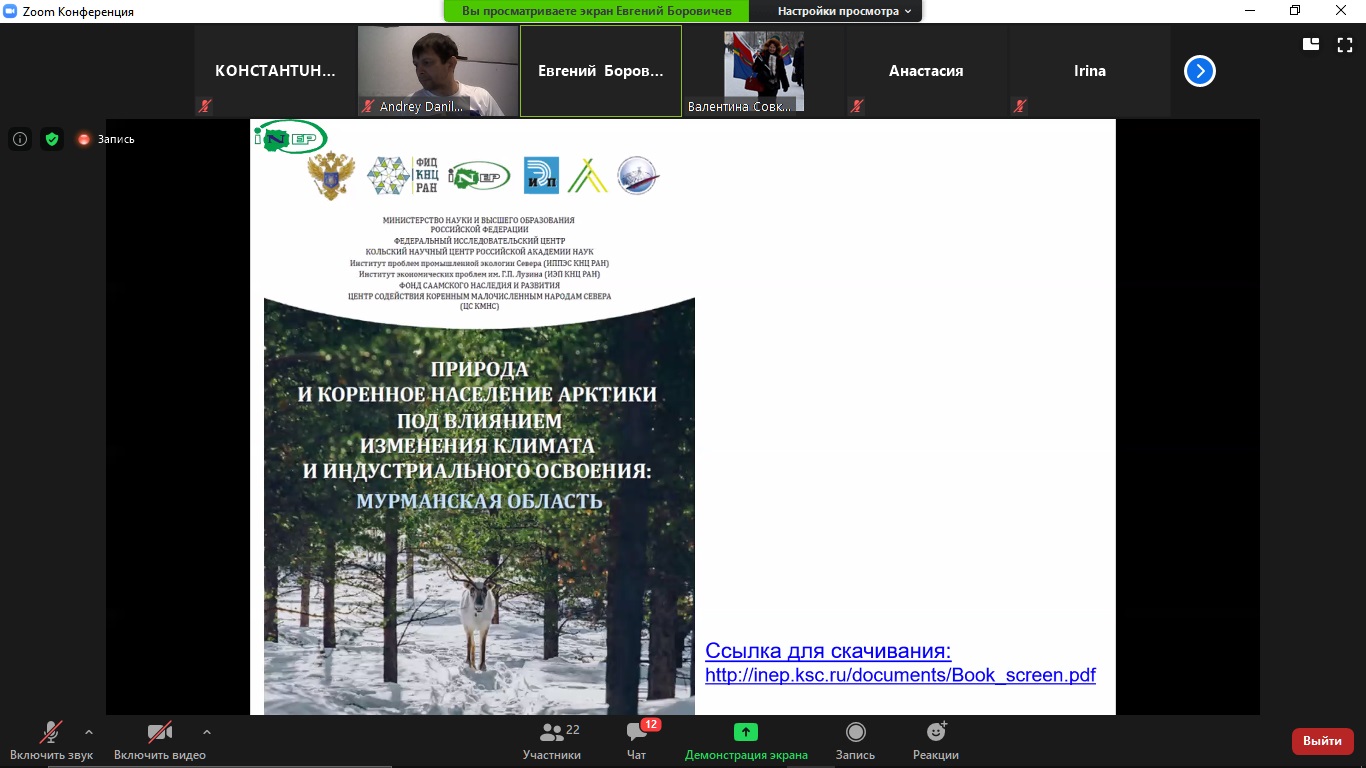Show next participants with blue arrow button
The image size is (1366, 768).
1200,71
